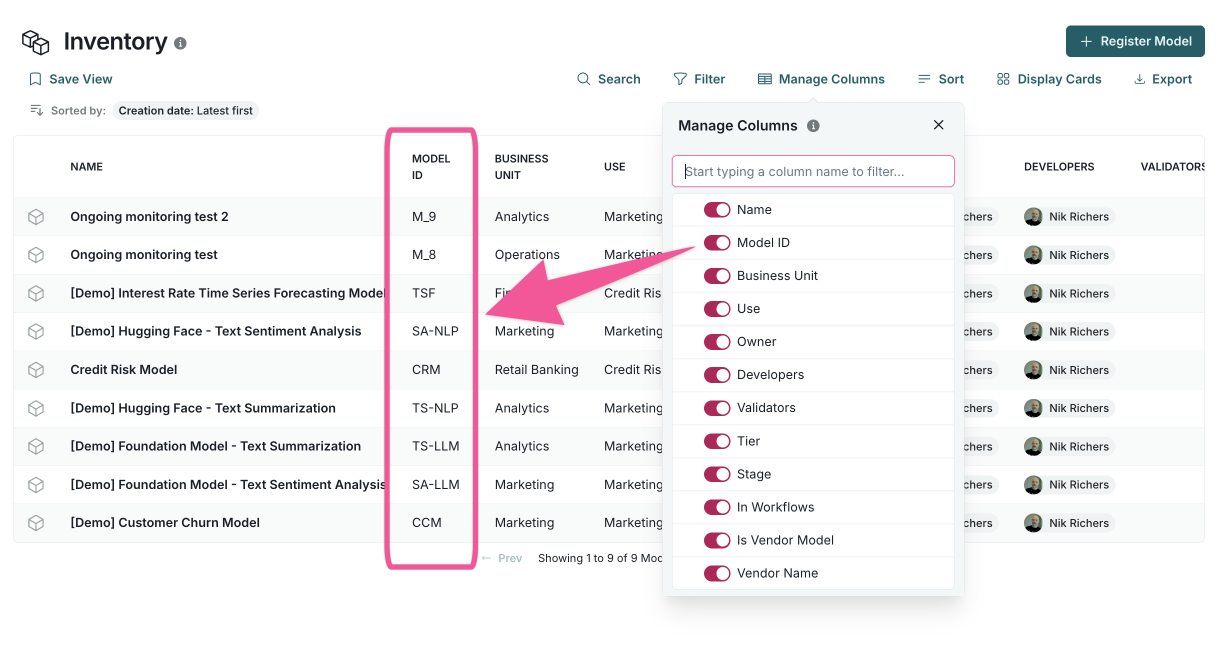Click the info icon next to Inventory title
Viewport: 1223px width, 645px height.
click(181, 42)
